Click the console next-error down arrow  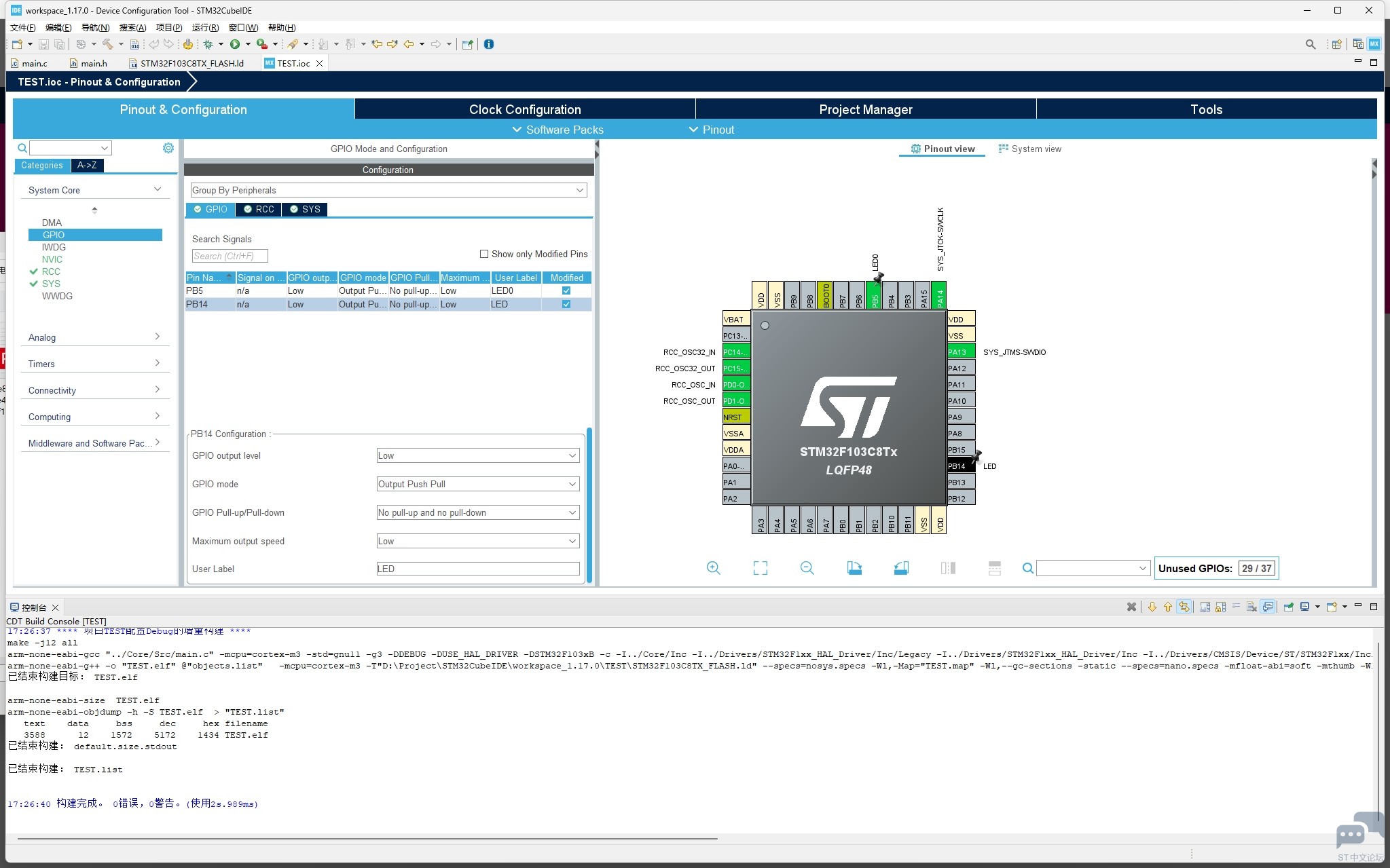click(1152, 607)
